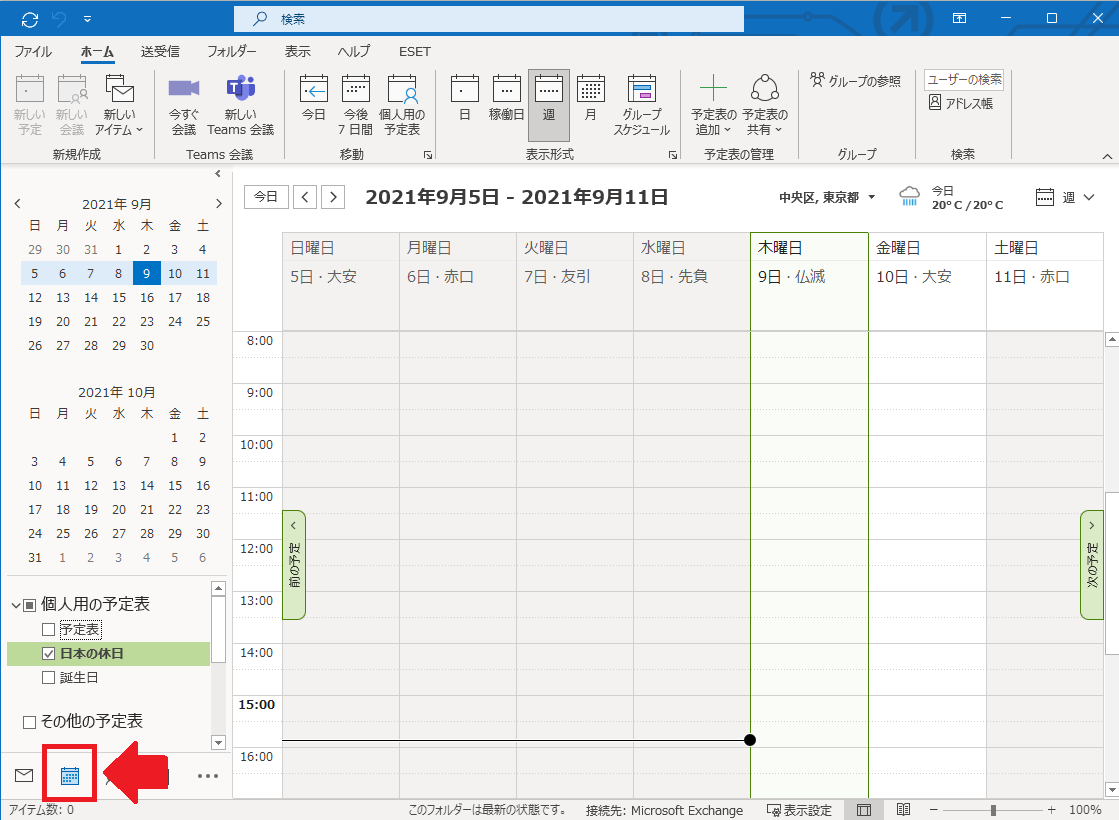Uncheck the 日本の休日 calendar checkbox
The image size is (1119, 820).
coord(49,654)
